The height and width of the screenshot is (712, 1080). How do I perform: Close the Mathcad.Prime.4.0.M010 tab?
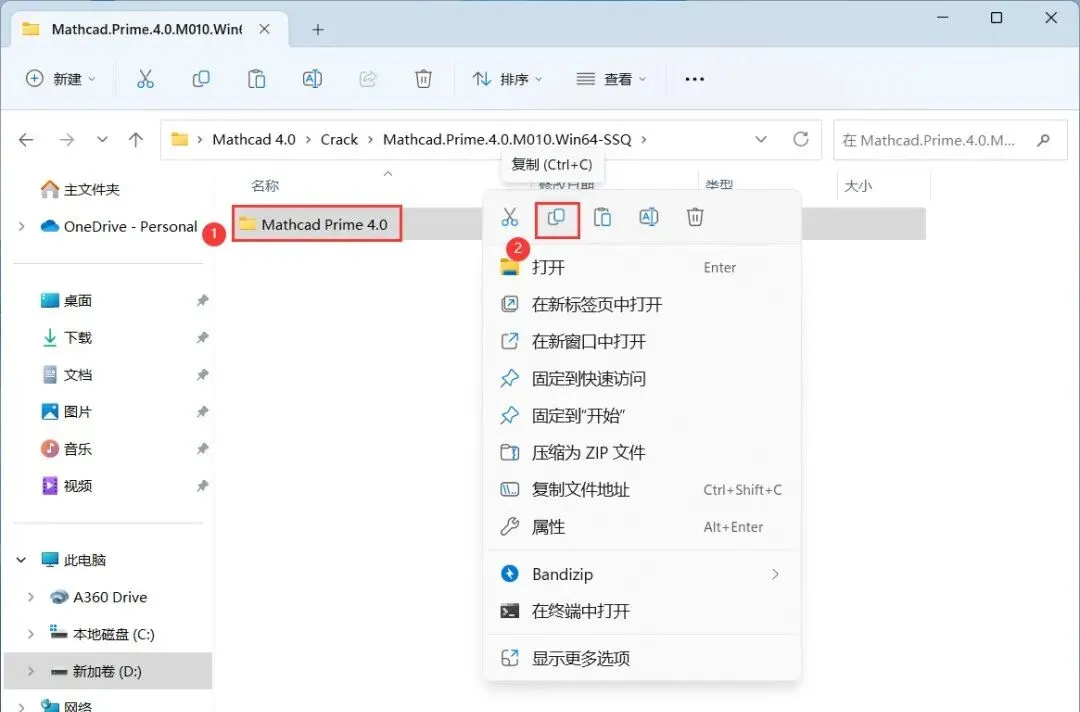264,29
